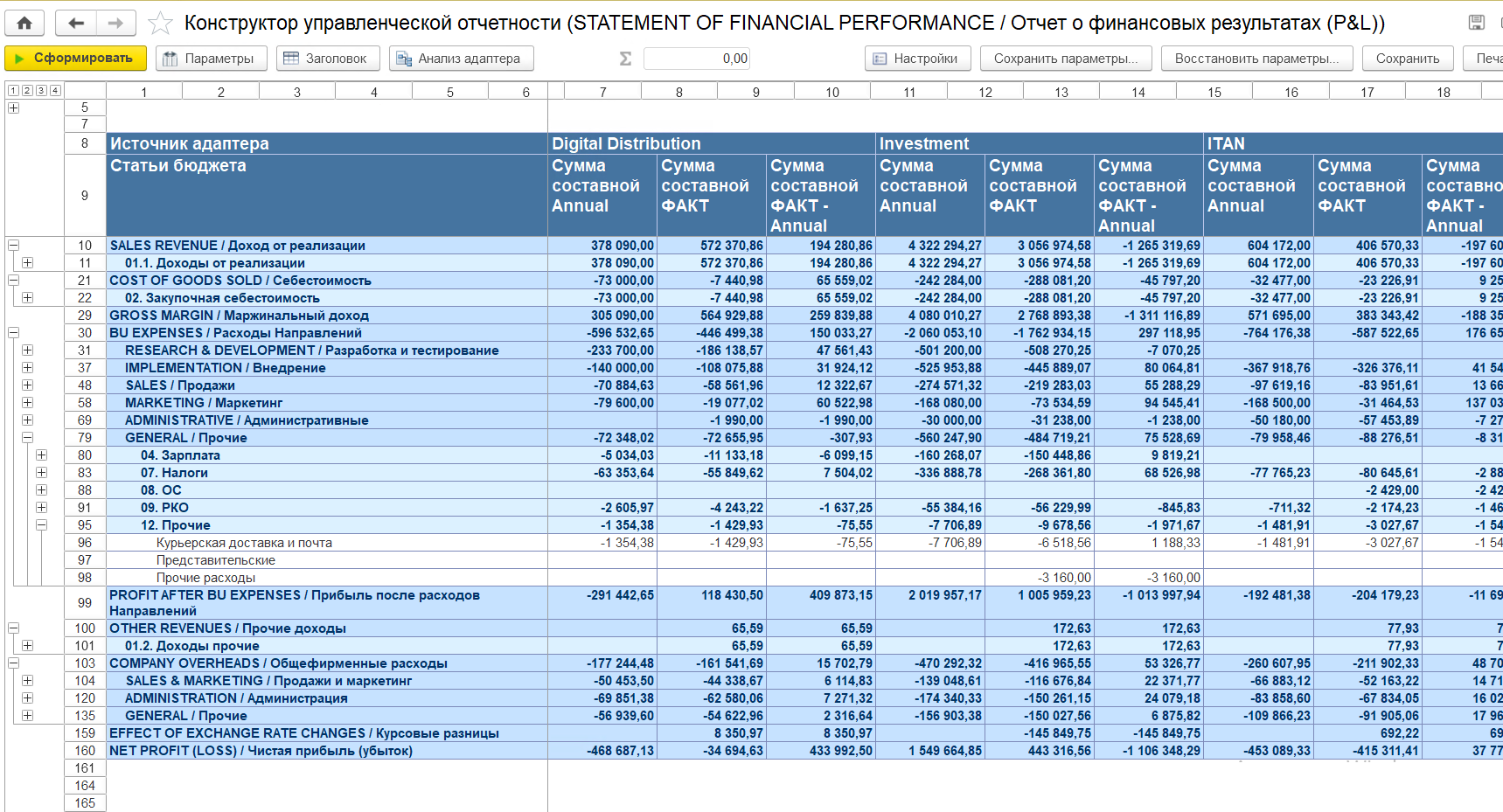Expand 07. Налоги row 83
Screen dimensions: 1503x812
tap(41, 473)
